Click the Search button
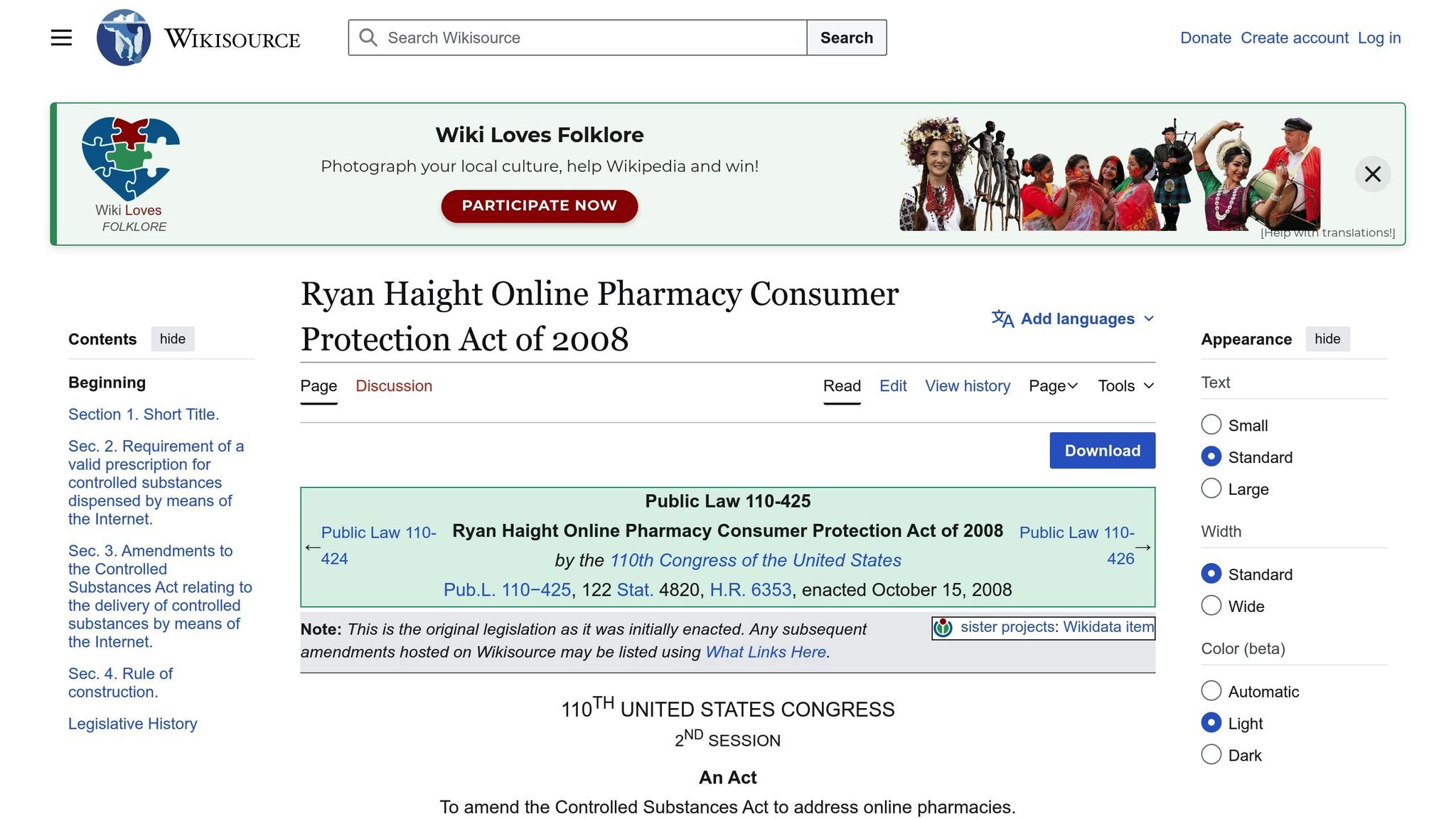The height and width of the screenshot is (819, 1456). tap(847, 38)
